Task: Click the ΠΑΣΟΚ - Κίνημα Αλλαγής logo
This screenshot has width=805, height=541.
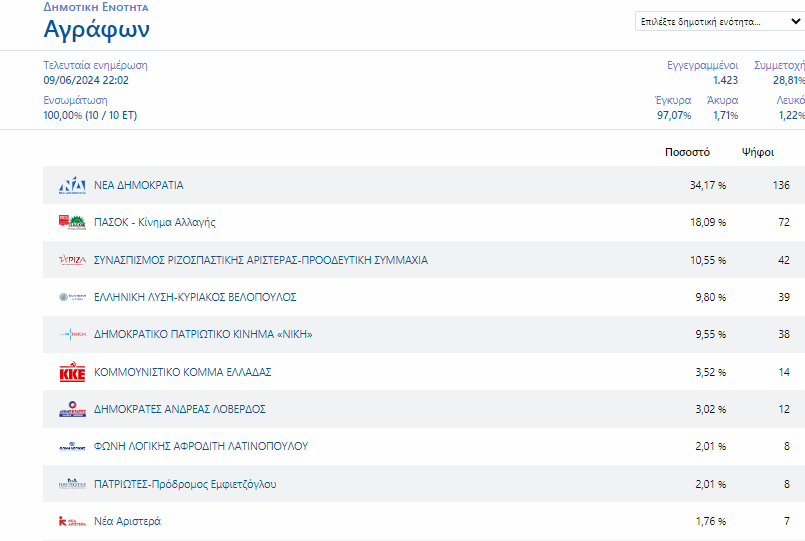Action: 72,222
